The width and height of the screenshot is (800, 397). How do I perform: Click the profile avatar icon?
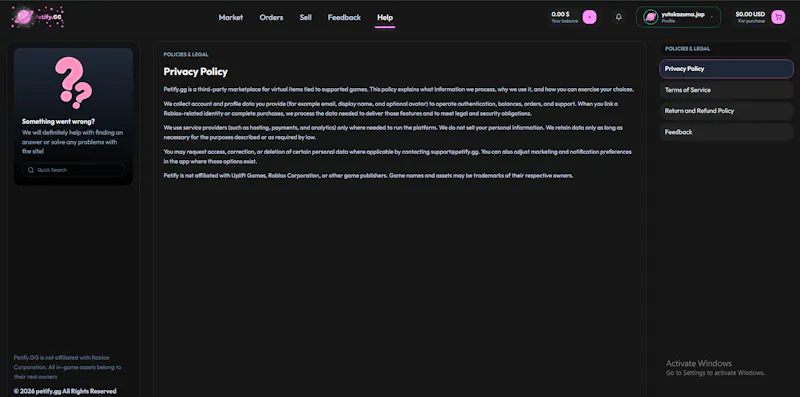(x=651, y=17)
